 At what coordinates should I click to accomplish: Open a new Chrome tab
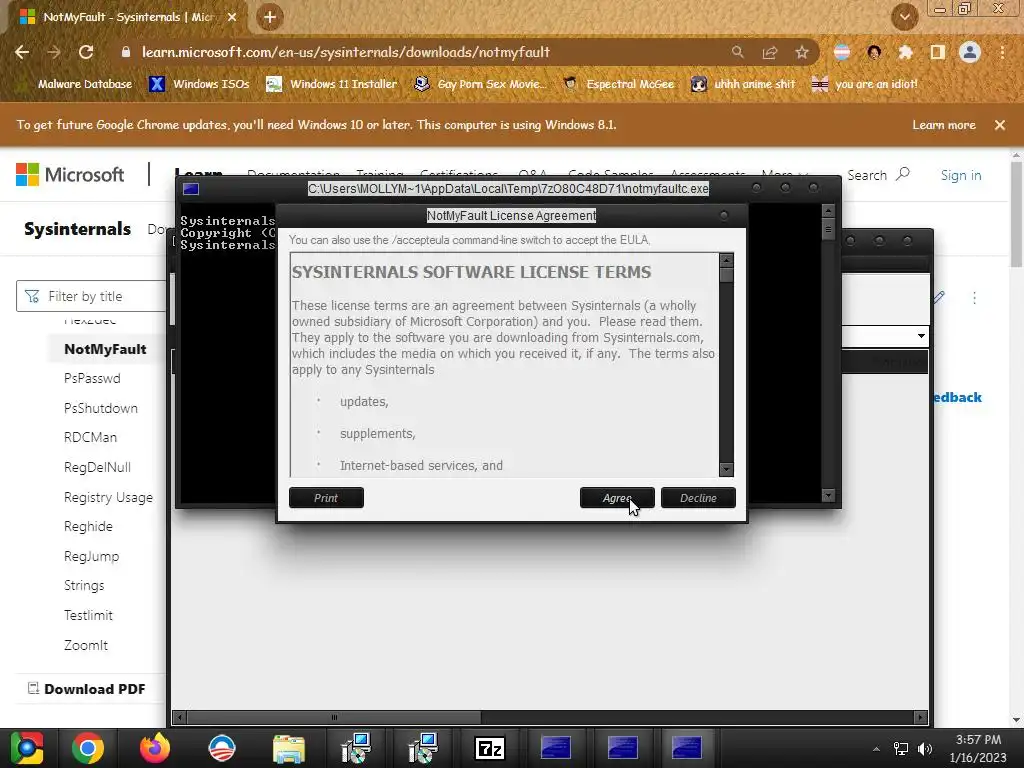click(270, 17)
